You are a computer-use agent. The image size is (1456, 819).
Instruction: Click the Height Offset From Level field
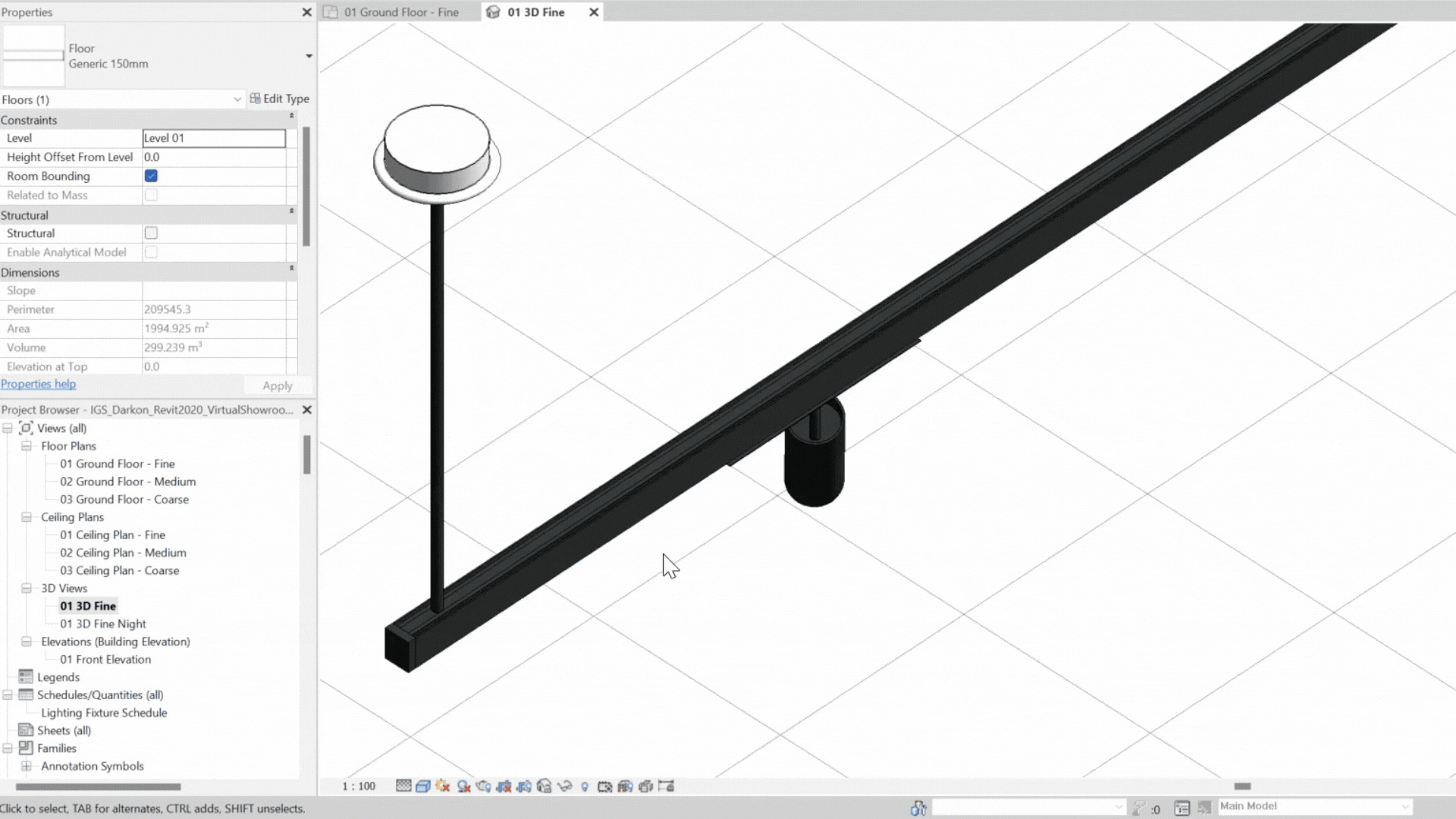point(214,157)
